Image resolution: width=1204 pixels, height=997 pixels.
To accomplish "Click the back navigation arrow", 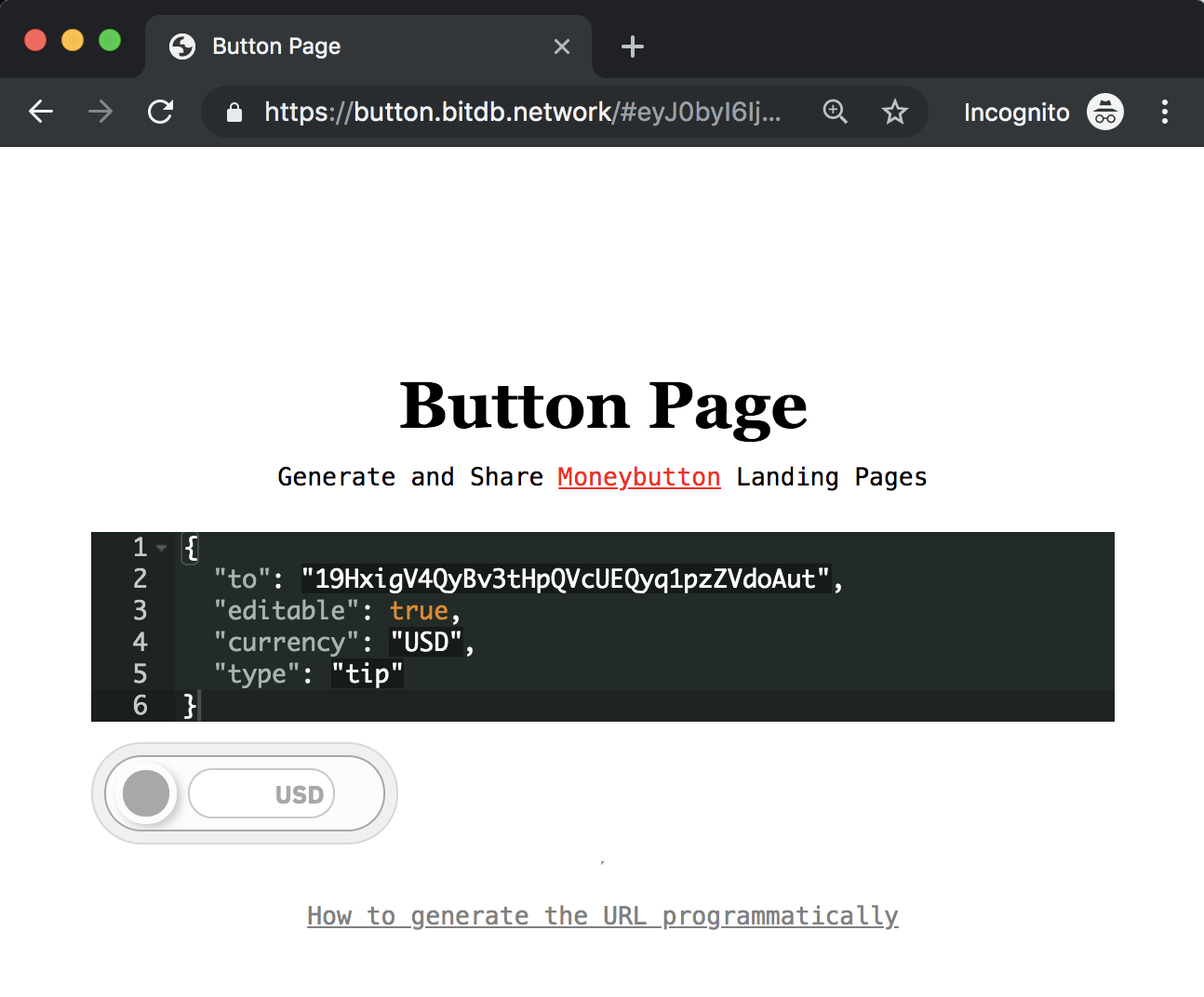I will [41, 112].
